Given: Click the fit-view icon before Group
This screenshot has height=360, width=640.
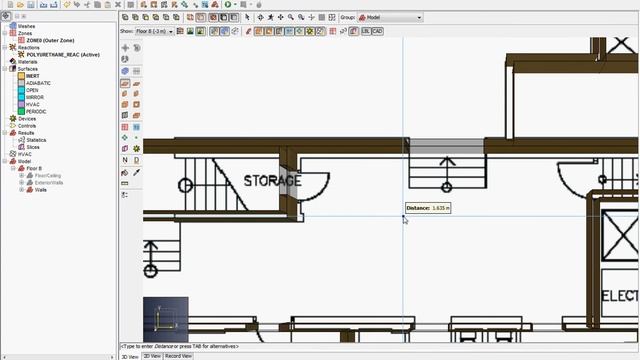Looking at the screenshot, I should 332,17.
